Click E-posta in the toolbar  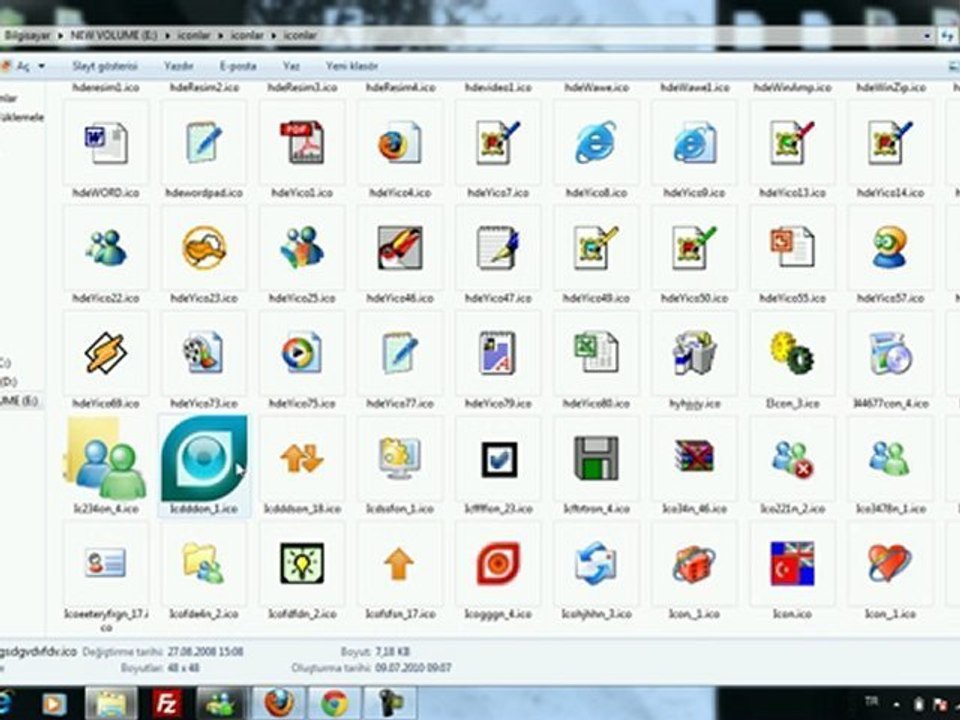tap(238, 66)
